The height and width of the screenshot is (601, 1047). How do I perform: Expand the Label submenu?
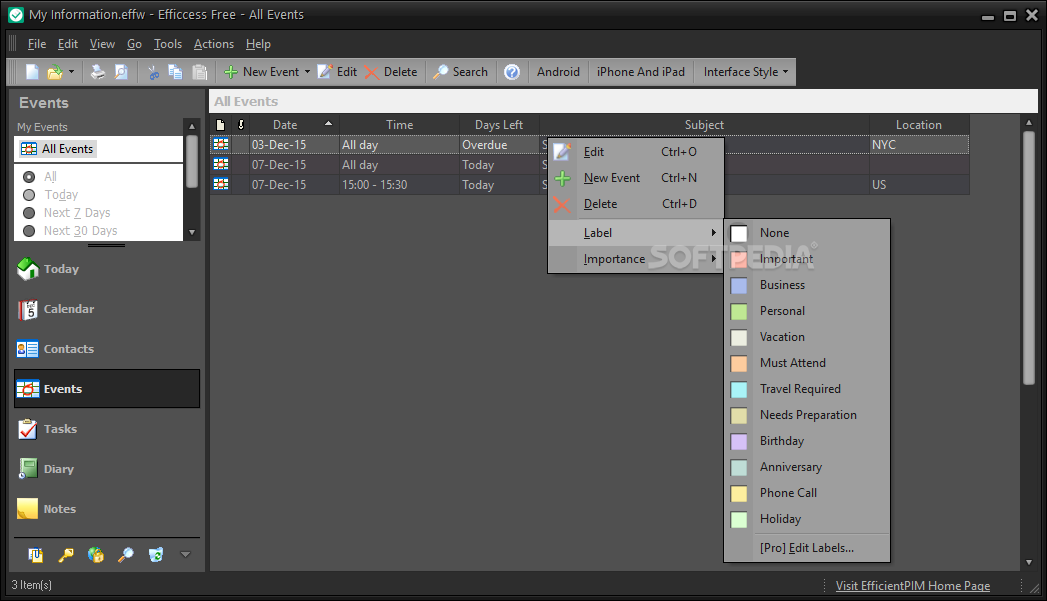pyautogui.click(x=636, y=233)
